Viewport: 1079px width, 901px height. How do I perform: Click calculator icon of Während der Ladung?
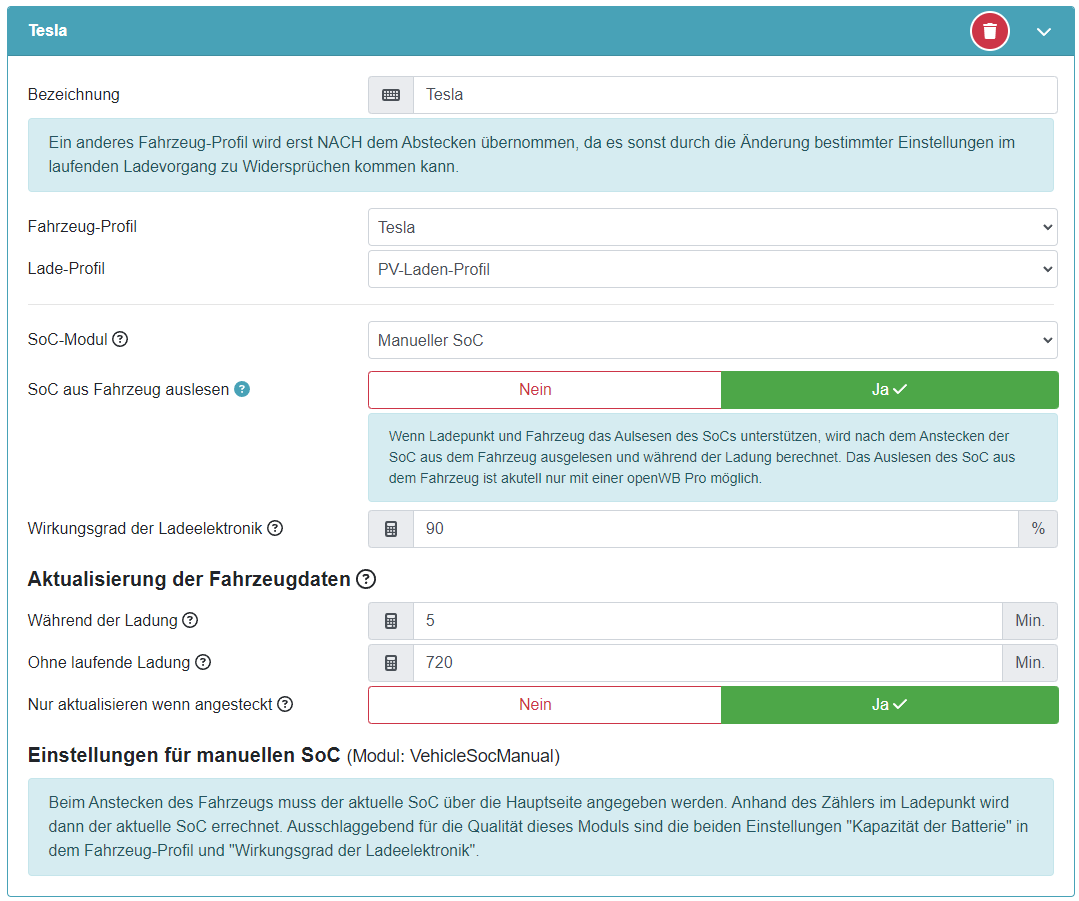tap(391, 621)
